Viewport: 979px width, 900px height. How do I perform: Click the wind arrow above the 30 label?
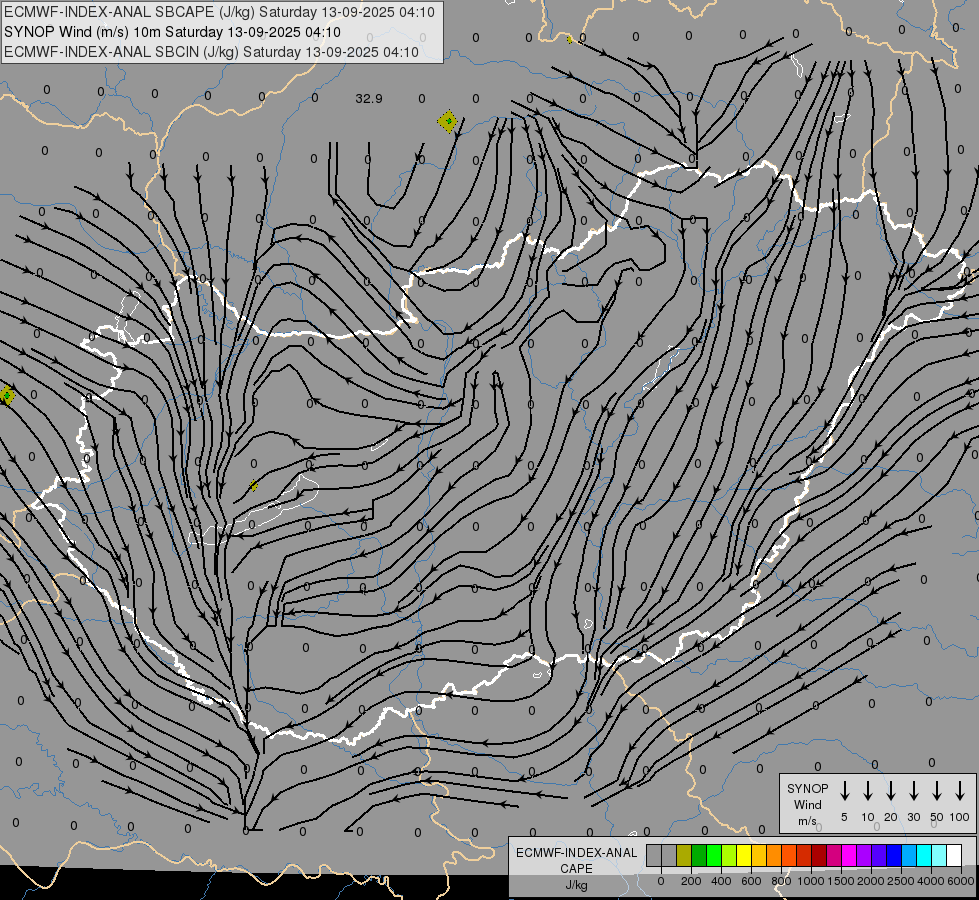pos(913,790)
